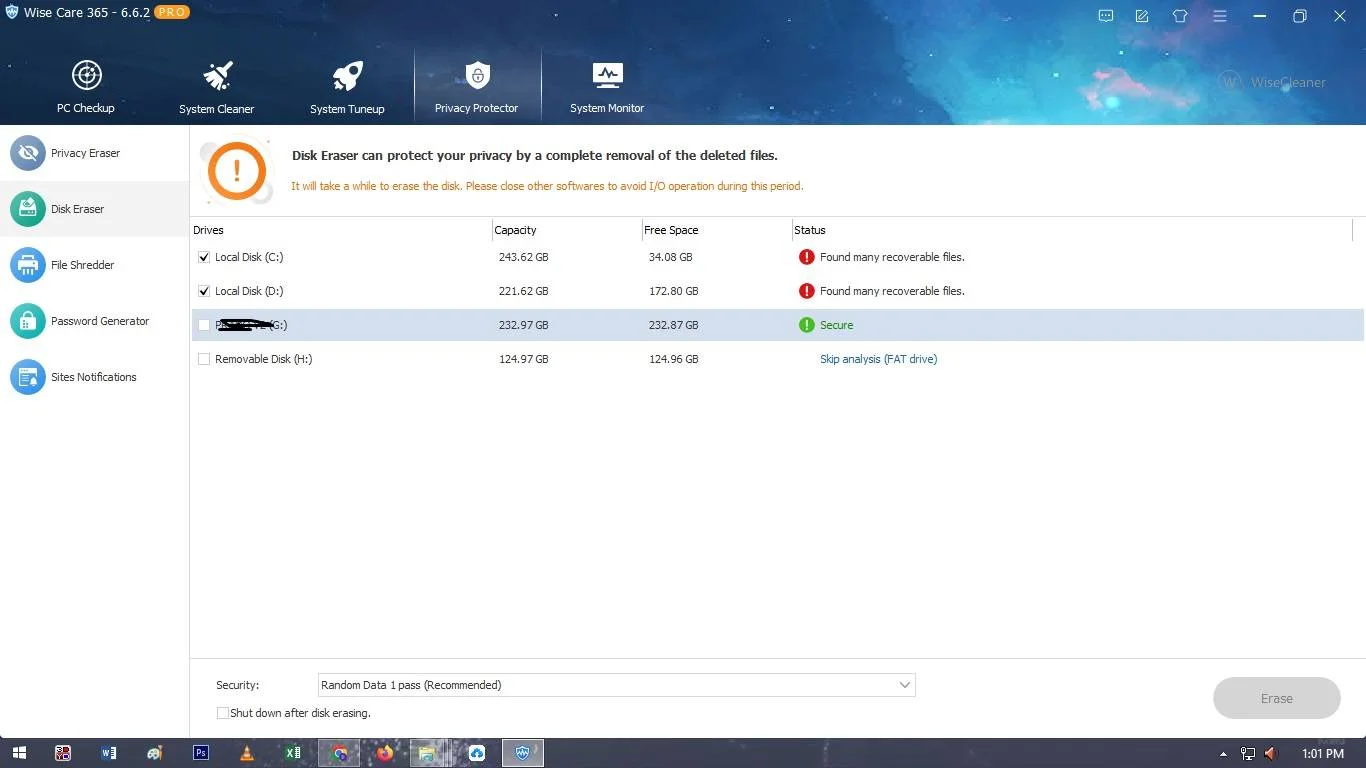The height and width of the screenshot is (768, 1366).
Task: Click the volume speaker tray icon
Action: tap(1271, 753)
